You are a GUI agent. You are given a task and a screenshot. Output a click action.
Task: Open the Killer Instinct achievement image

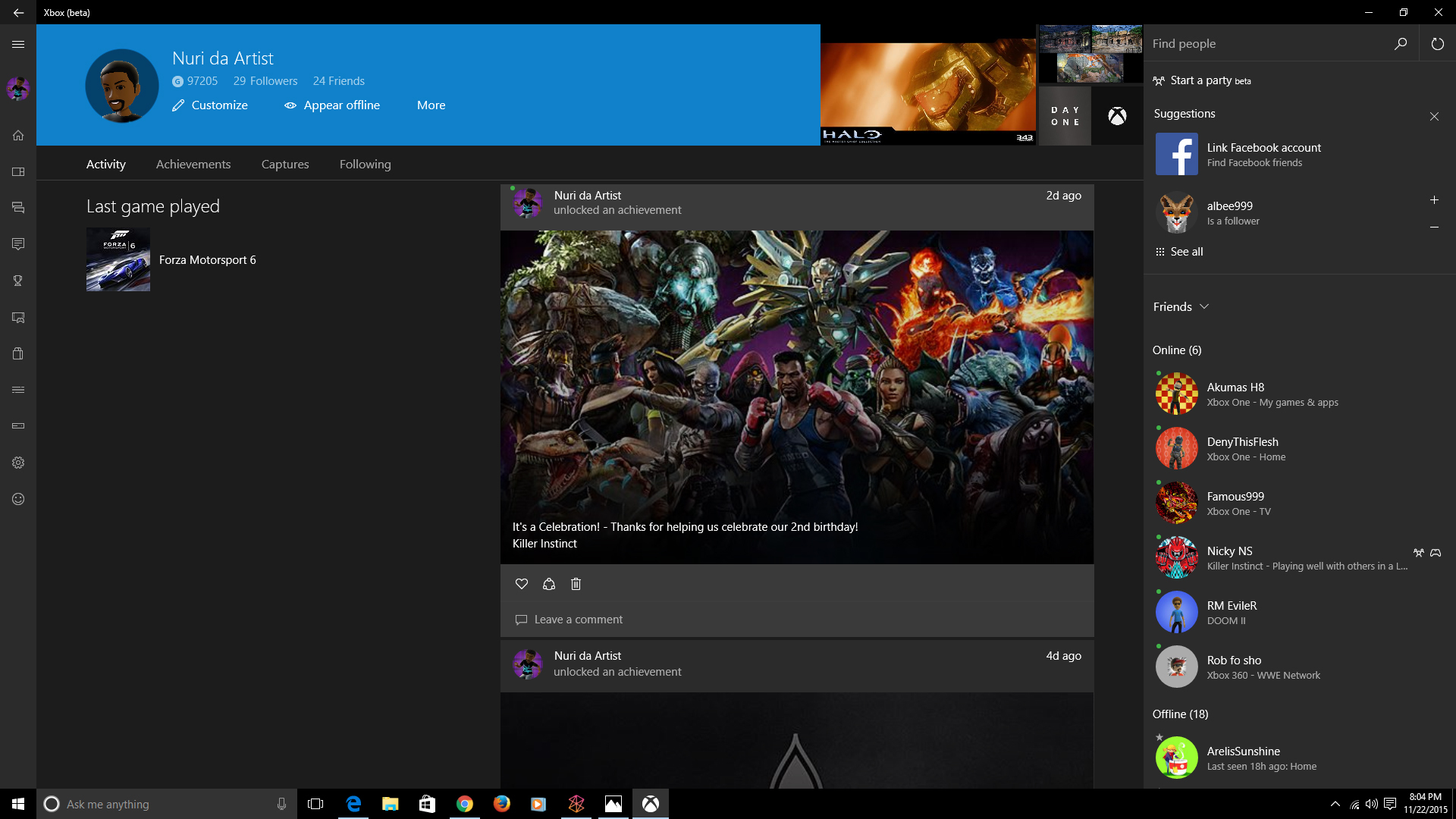point(797,397)
